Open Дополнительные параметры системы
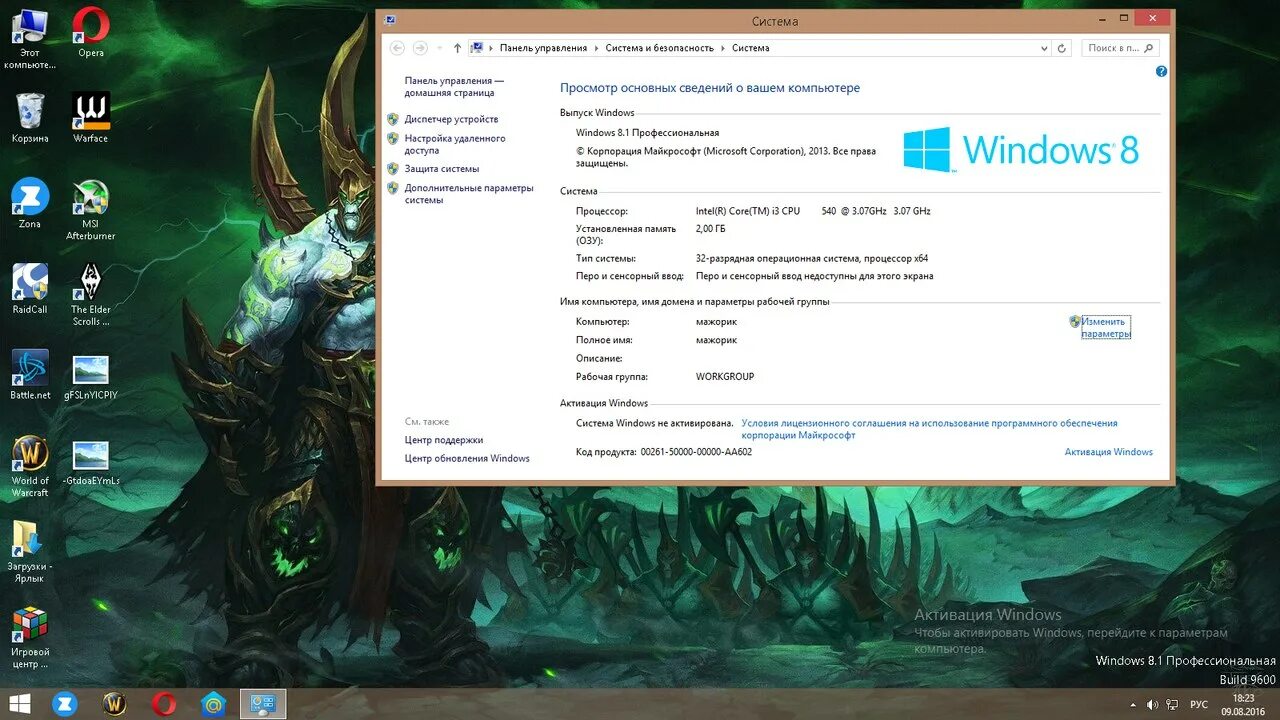This screenshot has width=1280, height=720. [469, 194]
